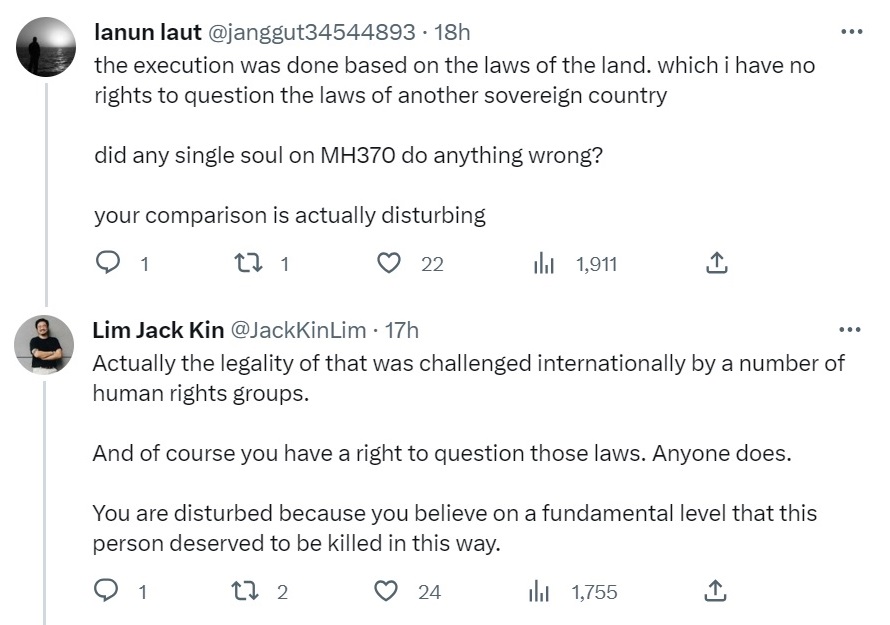The image size is (890, 625).
Task: Open Lim Jack Kin's profile picture
Action: coord(46,345)
